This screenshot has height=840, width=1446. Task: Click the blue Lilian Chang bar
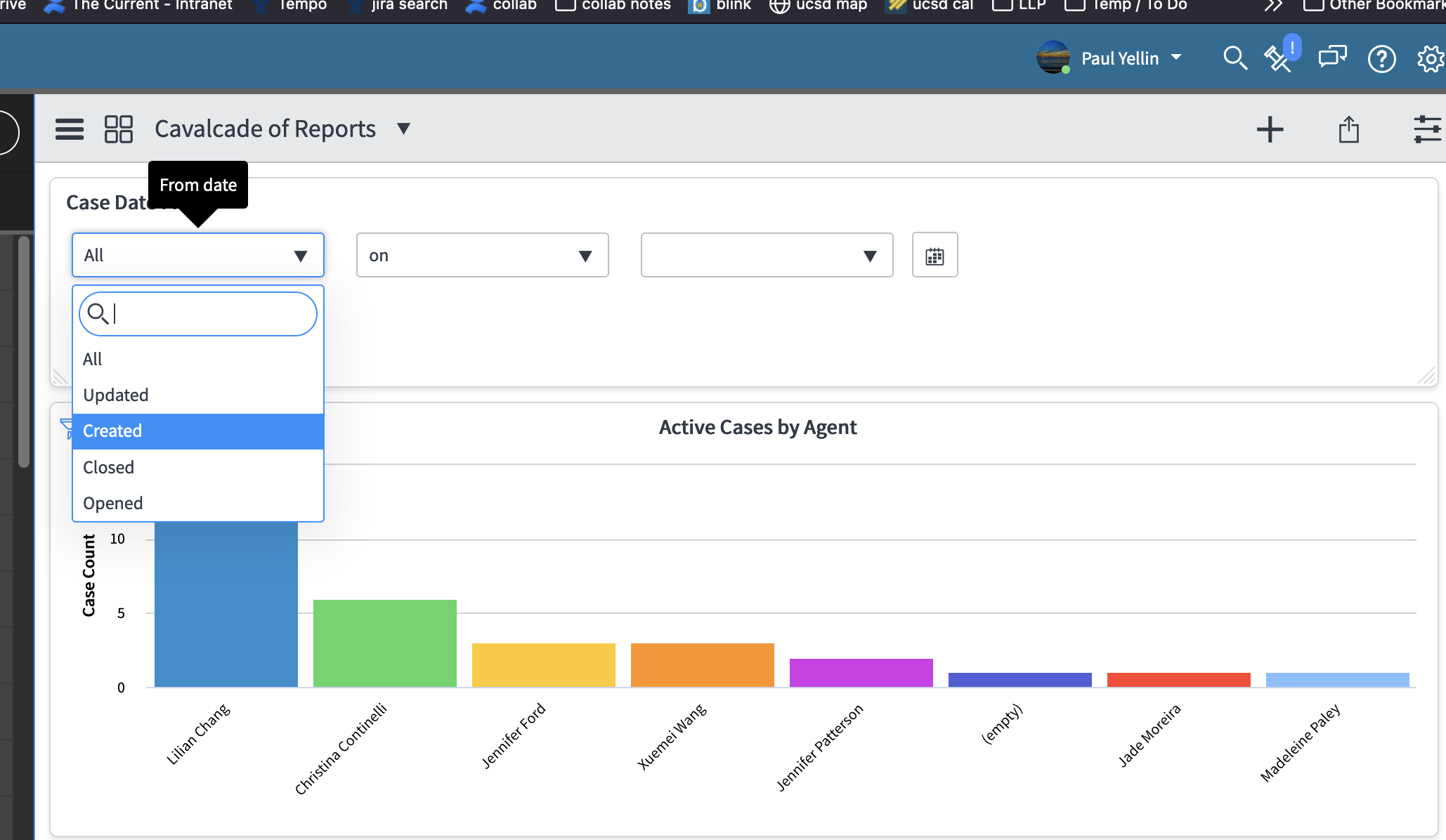(x=226, y=604)
